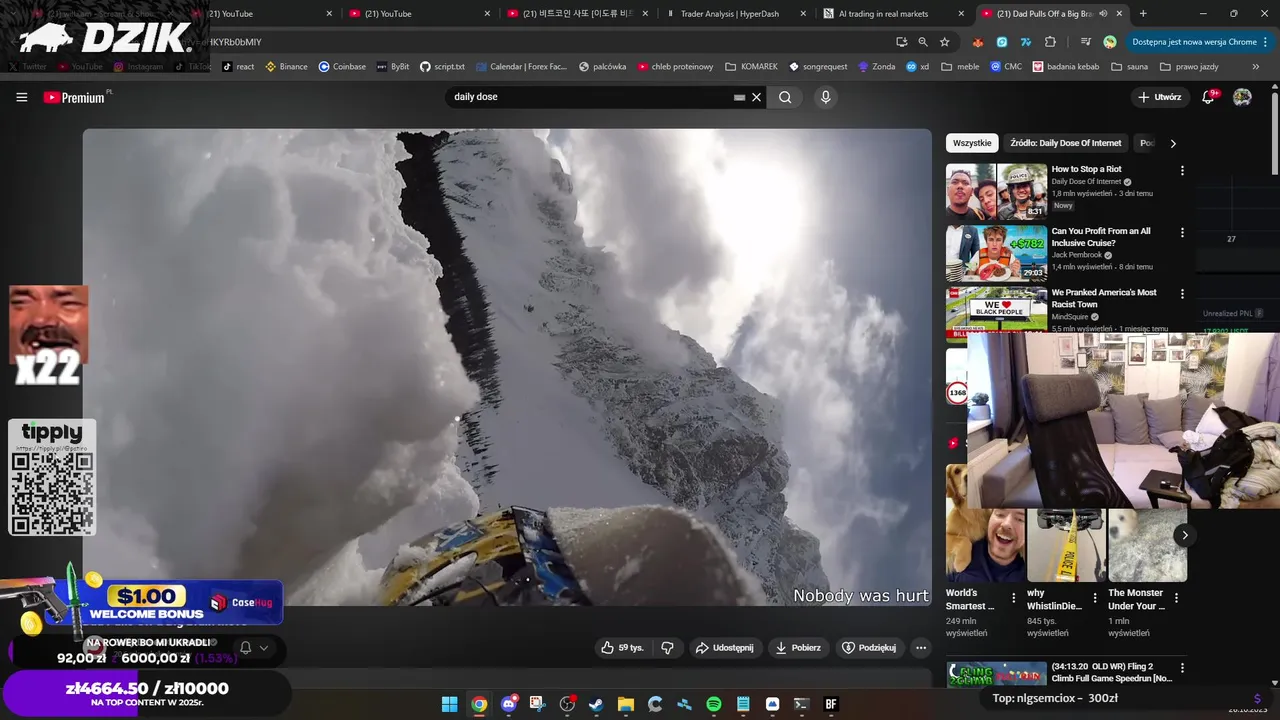Select Źródło: Daily Dose Of Internet chip

[1066, 143]
